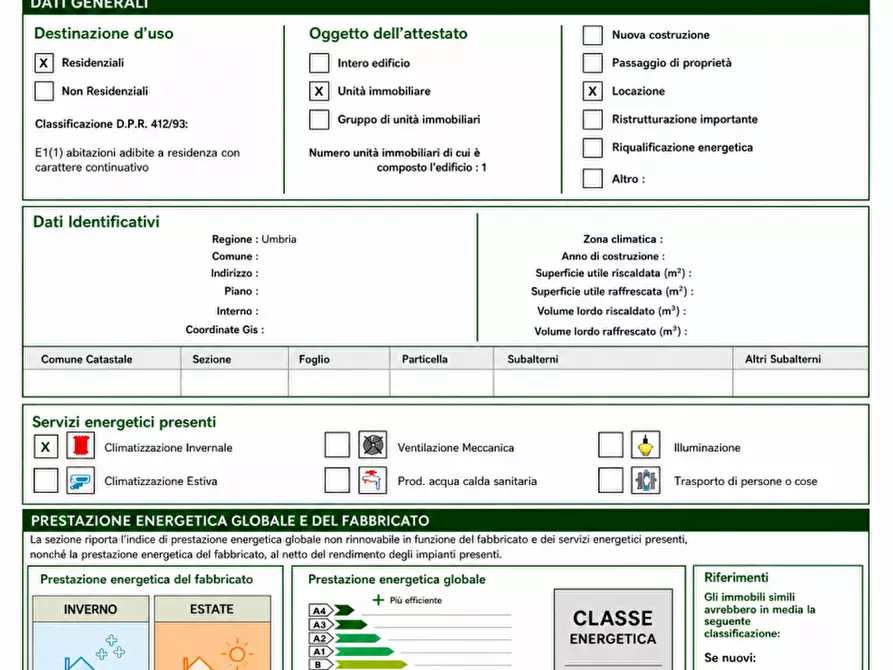Click the CLASSE ENERGETICA box
Screen dimensions: 893x670
(613, 628)
